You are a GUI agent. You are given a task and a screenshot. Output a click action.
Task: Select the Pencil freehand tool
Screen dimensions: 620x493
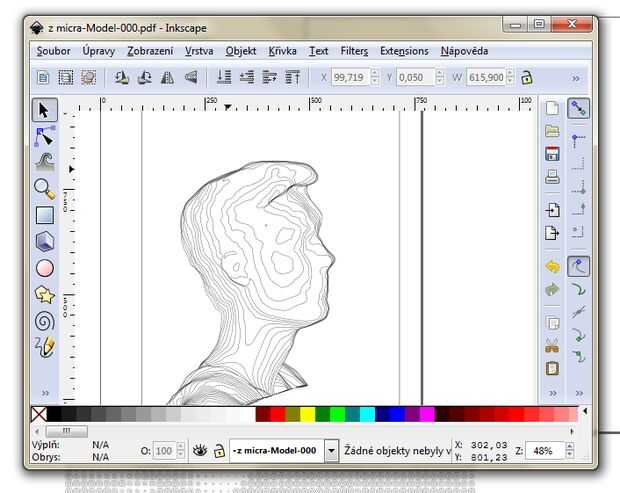point(45,347)
